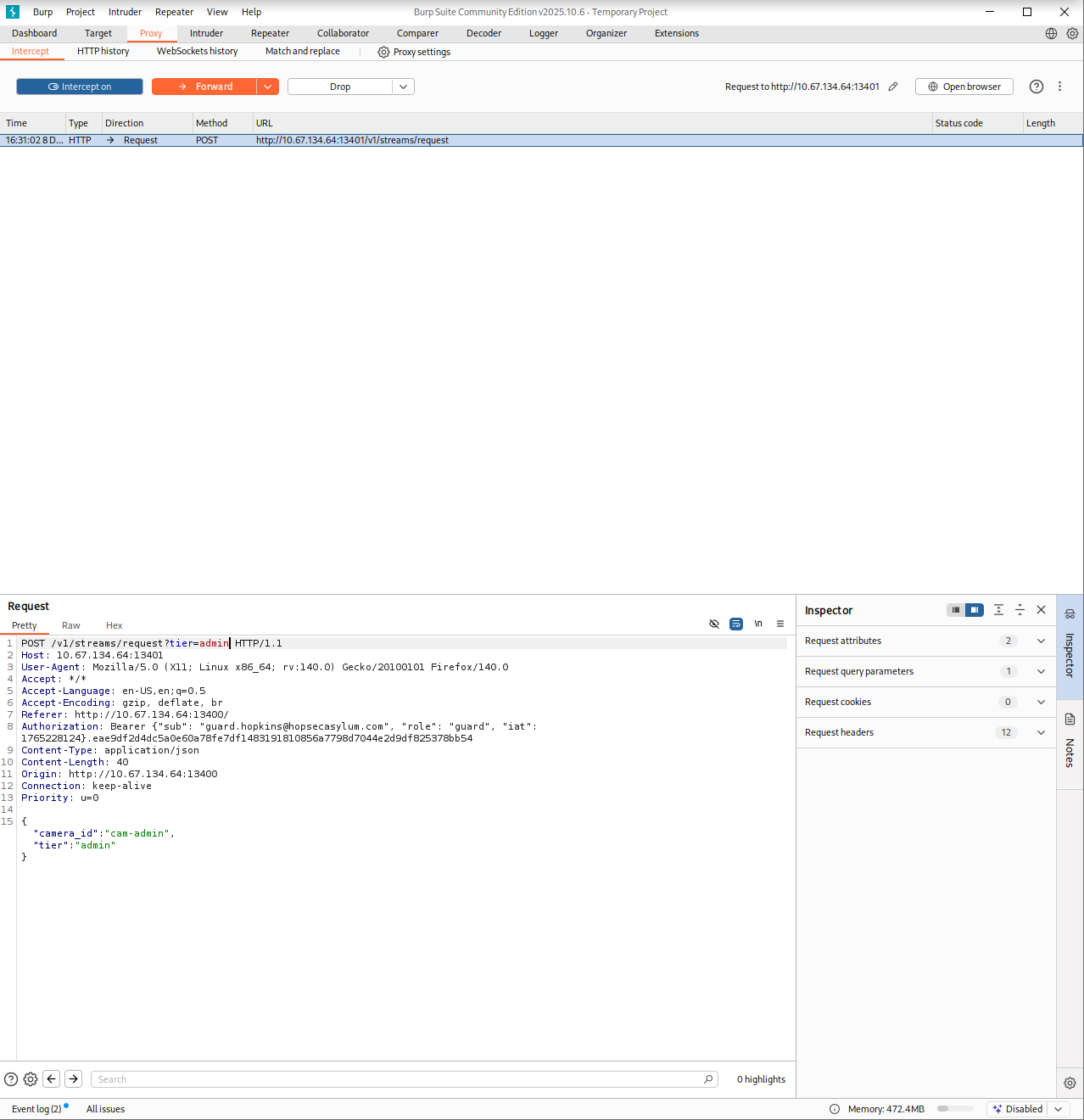Click the memory usage progress bar
Viewport: 1084px width, 1120px height.
point(955,1109)
